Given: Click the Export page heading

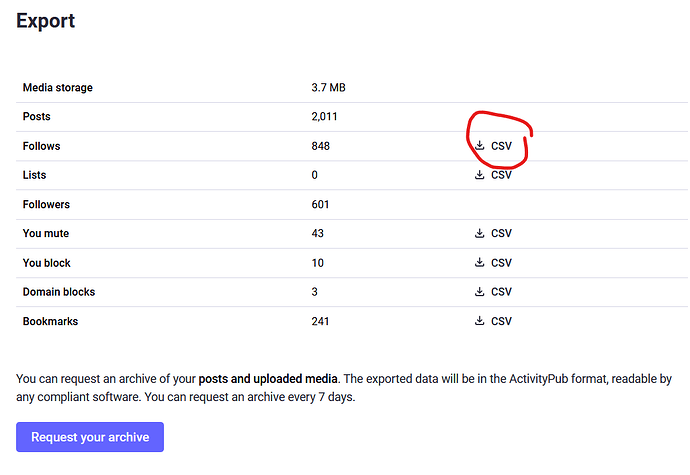Looking at the screenshot, I should pos(45,20).
